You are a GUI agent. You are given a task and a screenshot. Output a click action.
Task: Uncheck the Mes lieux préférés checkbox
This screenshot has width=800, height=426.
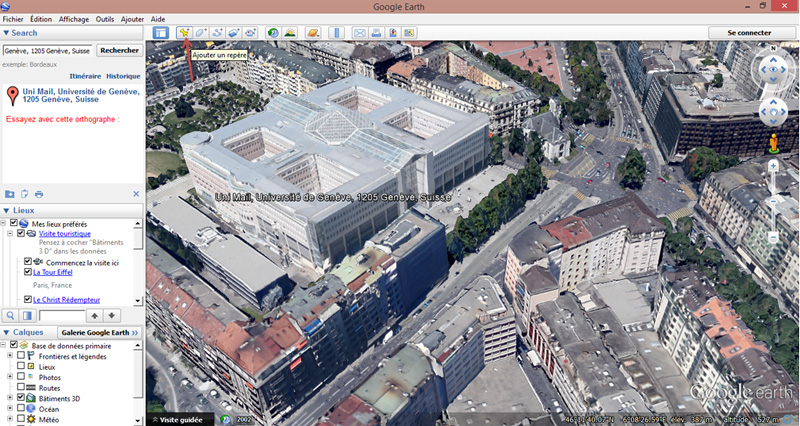click(x=14, y=223)
